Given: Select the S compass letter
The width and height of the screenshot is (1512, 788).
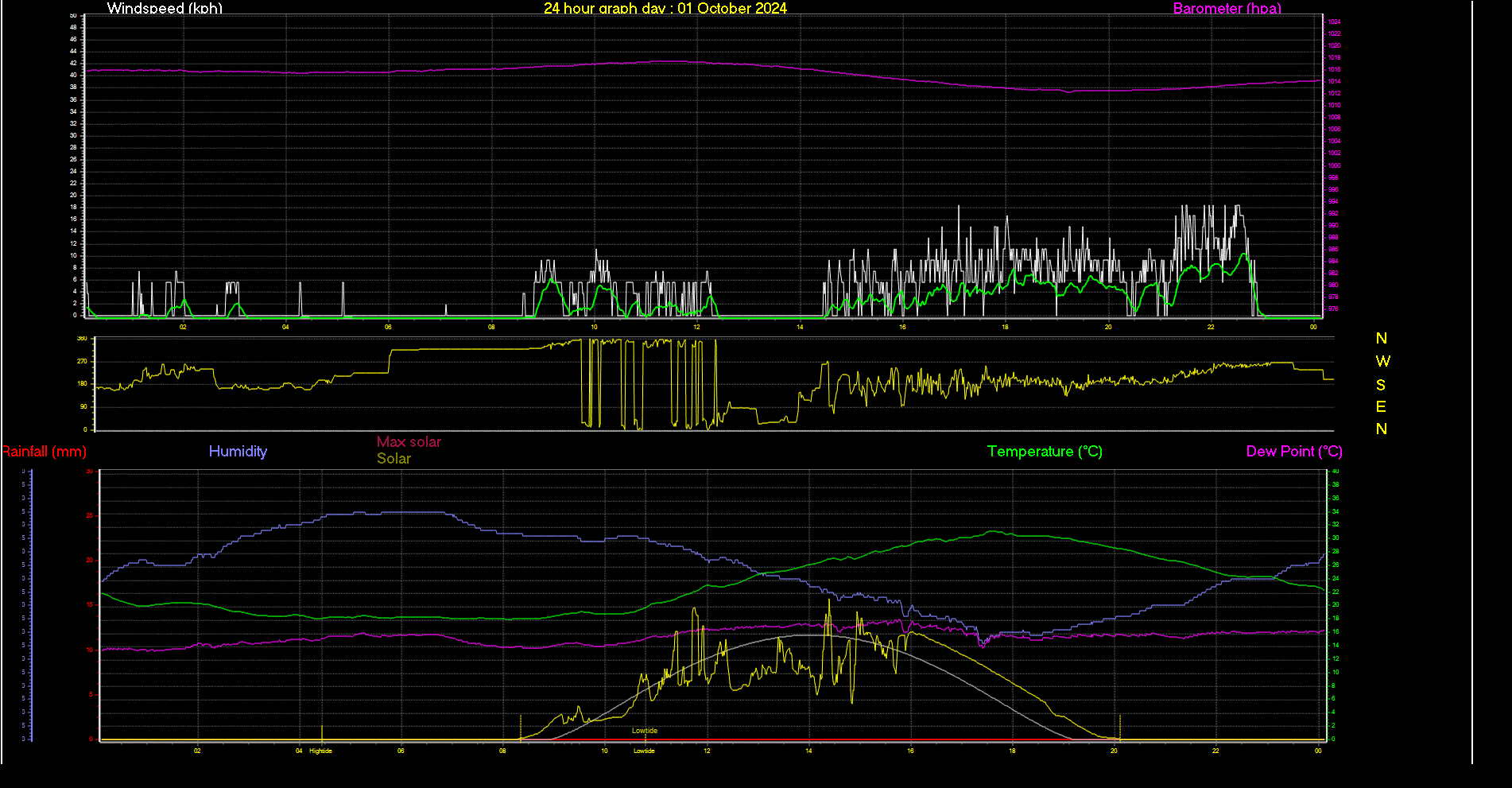Looking at the screenshot, I should [x=1381, y=385].
